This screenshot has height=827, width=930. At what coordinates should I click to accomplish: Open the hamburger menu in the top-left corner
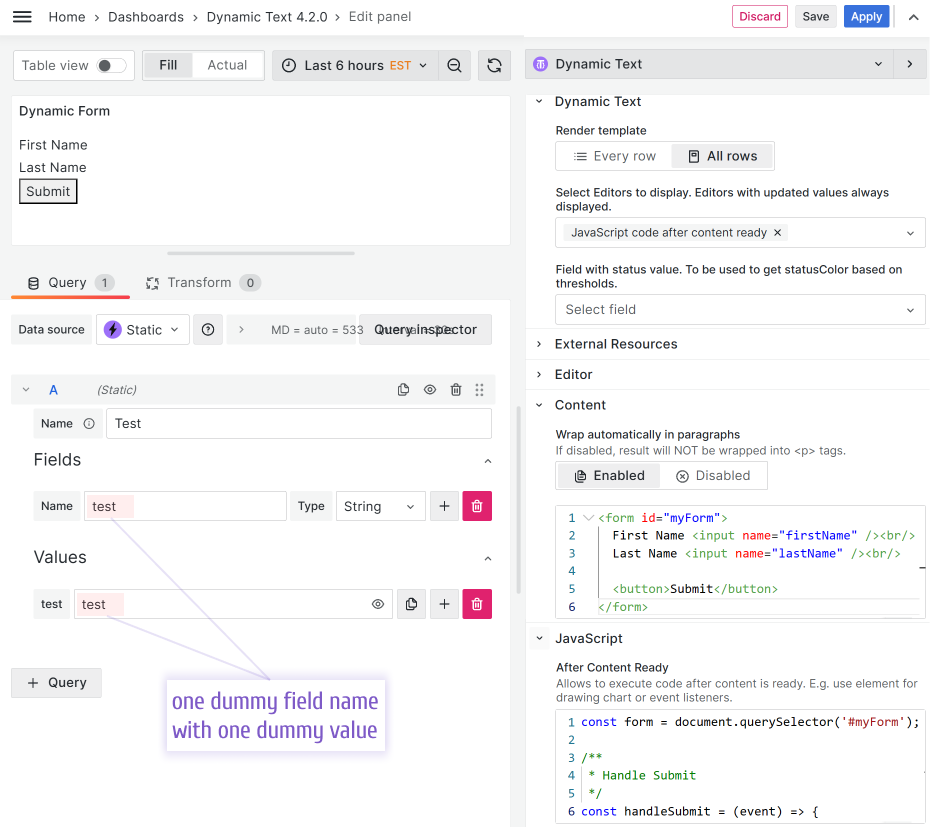[22, 16]
